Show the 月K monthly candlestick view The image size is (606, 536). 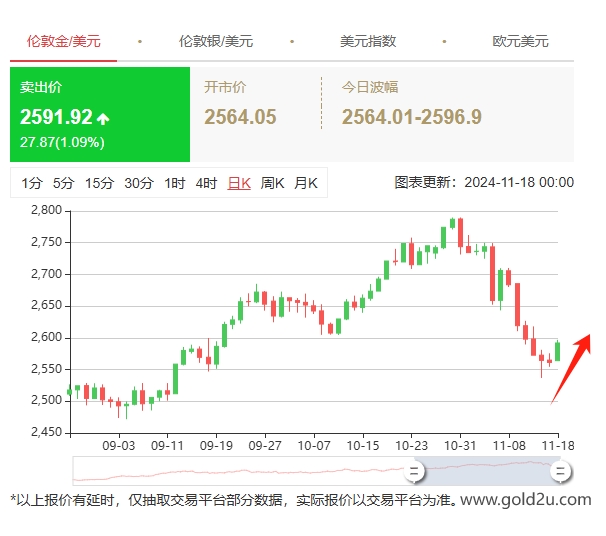[x=305, y=183]
